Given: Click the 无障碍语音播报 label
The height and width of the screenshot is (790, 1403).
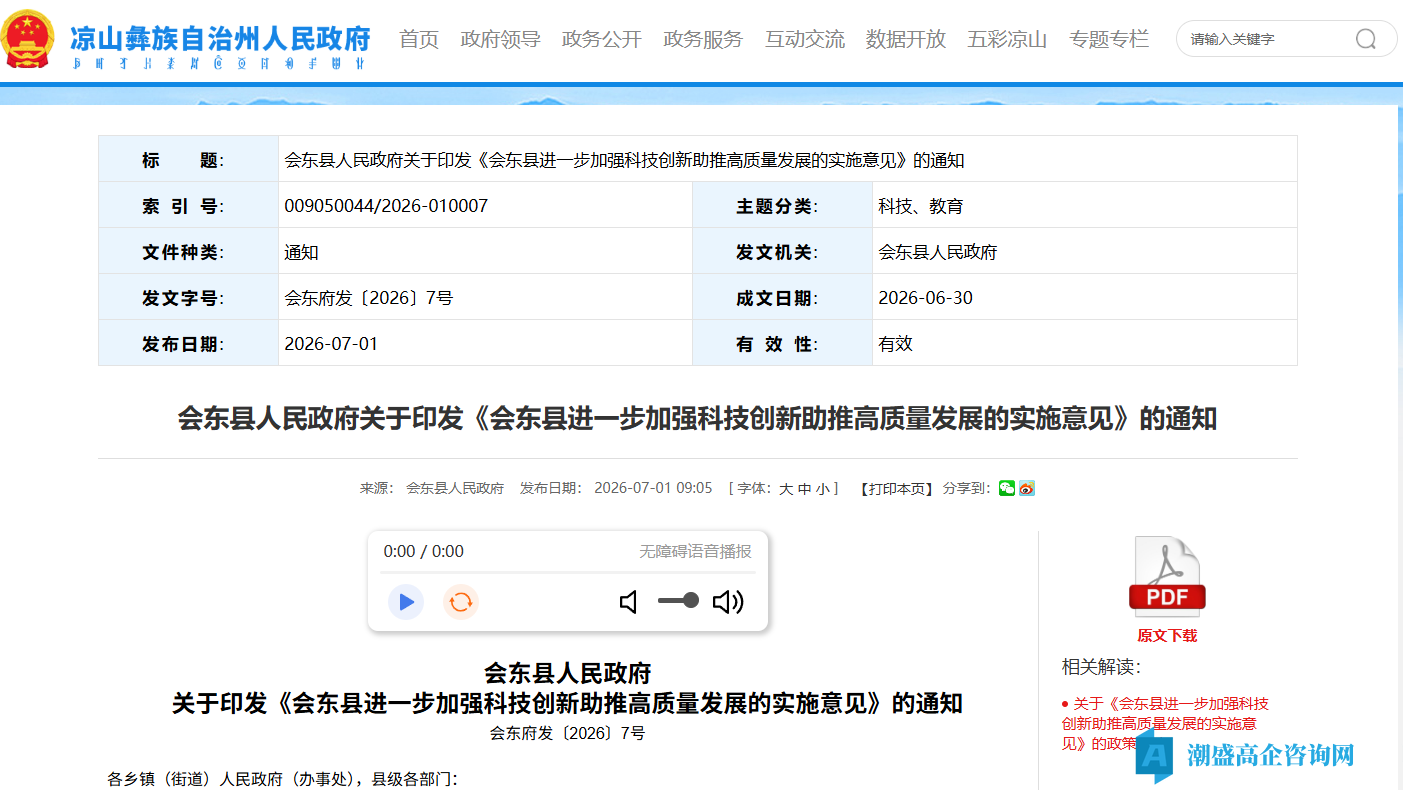Looking at the screenshot, I should coord(696,551).
